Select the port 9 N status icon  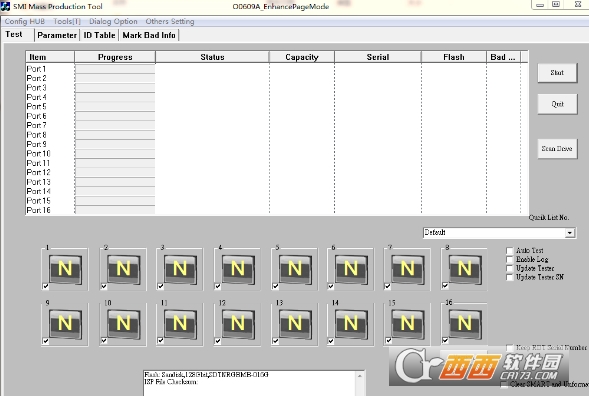65,323
